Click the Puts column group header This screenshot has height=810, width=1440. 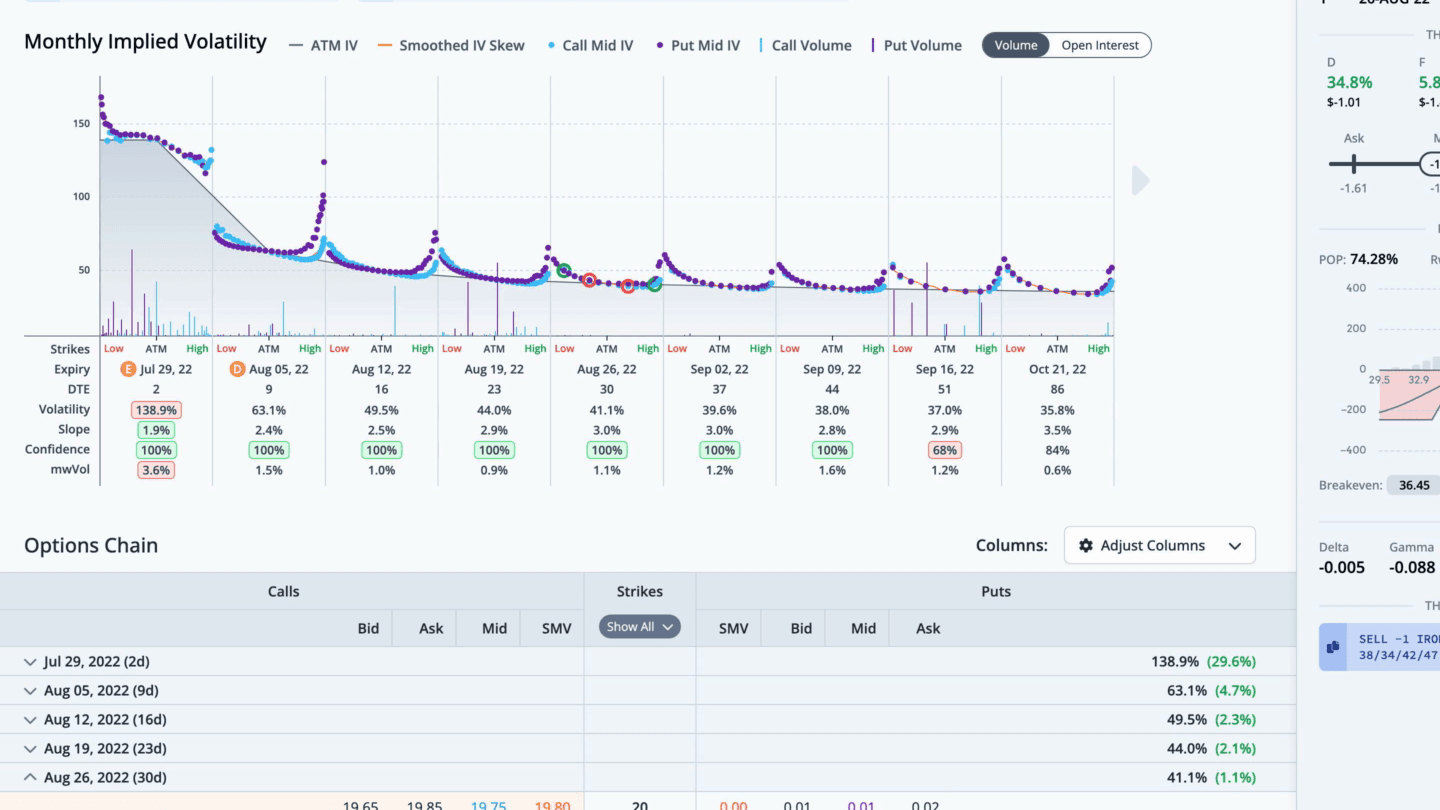click(x=996, y=592)
